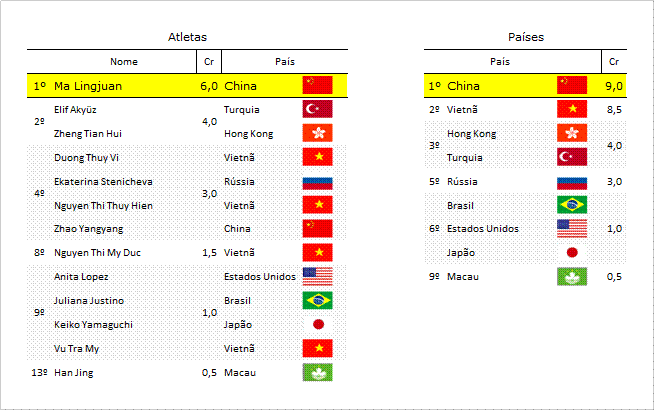Click the China flag in the Países first row
This screenshot has width=655, height=411.
click(x=572, y=85)
